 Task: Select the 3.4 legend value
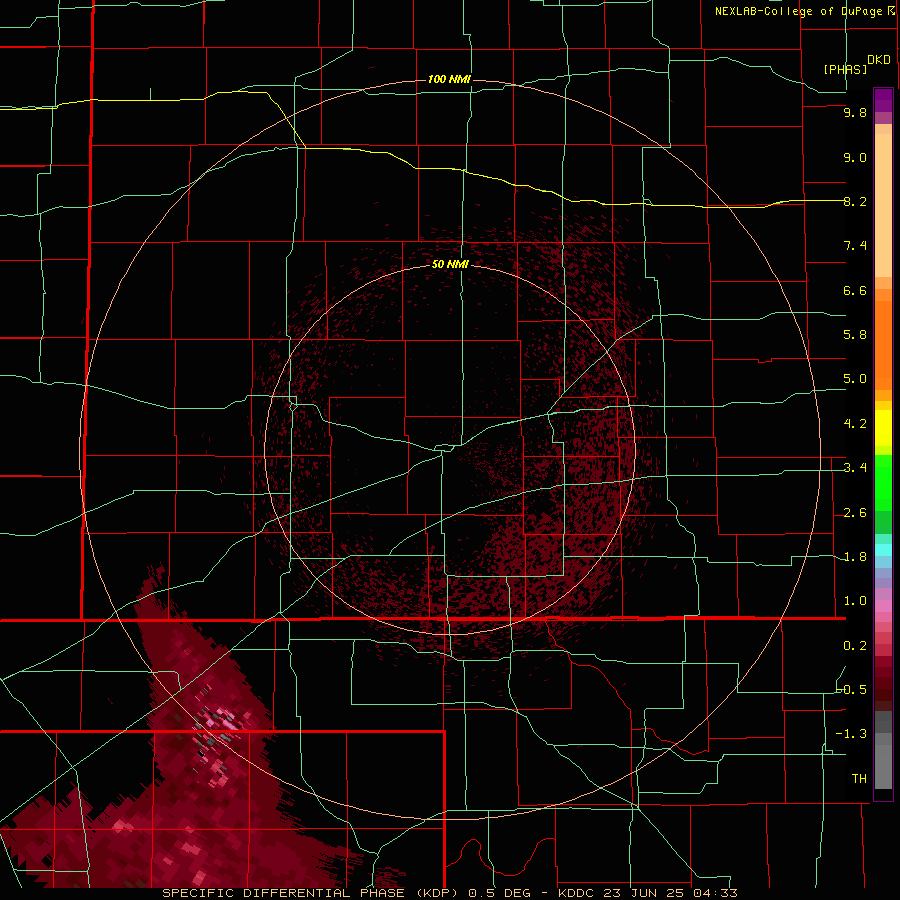pyautogui.click(x=855, y=468)
